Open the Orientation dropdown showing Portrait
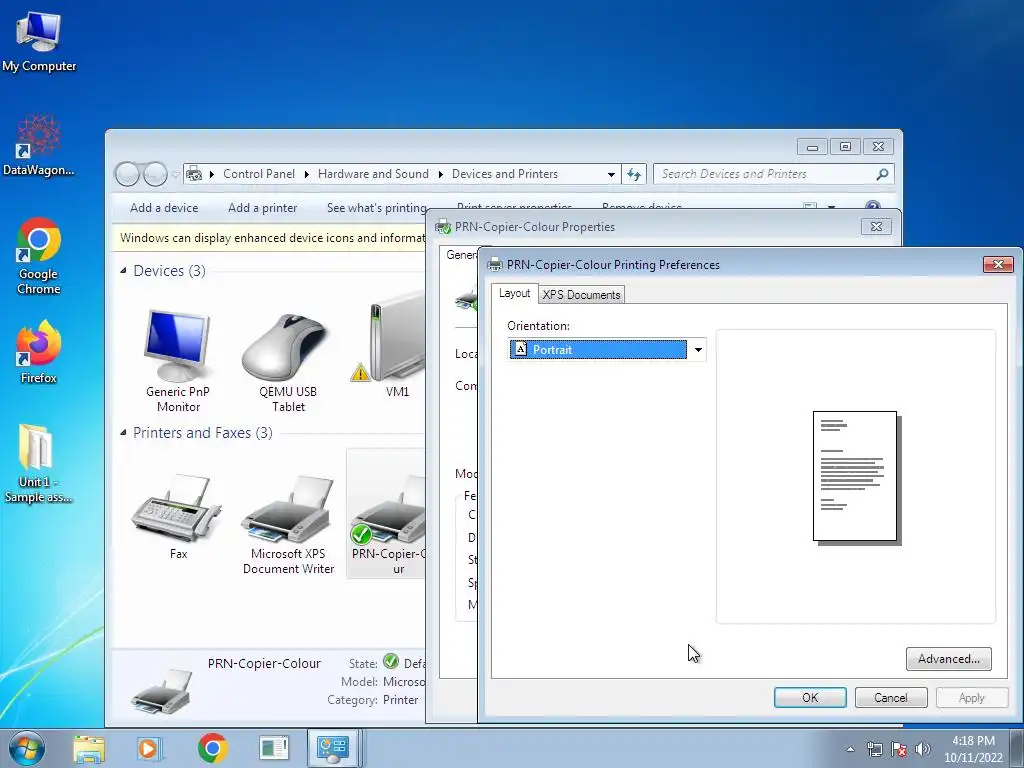1024x768 pixels. 607,350
